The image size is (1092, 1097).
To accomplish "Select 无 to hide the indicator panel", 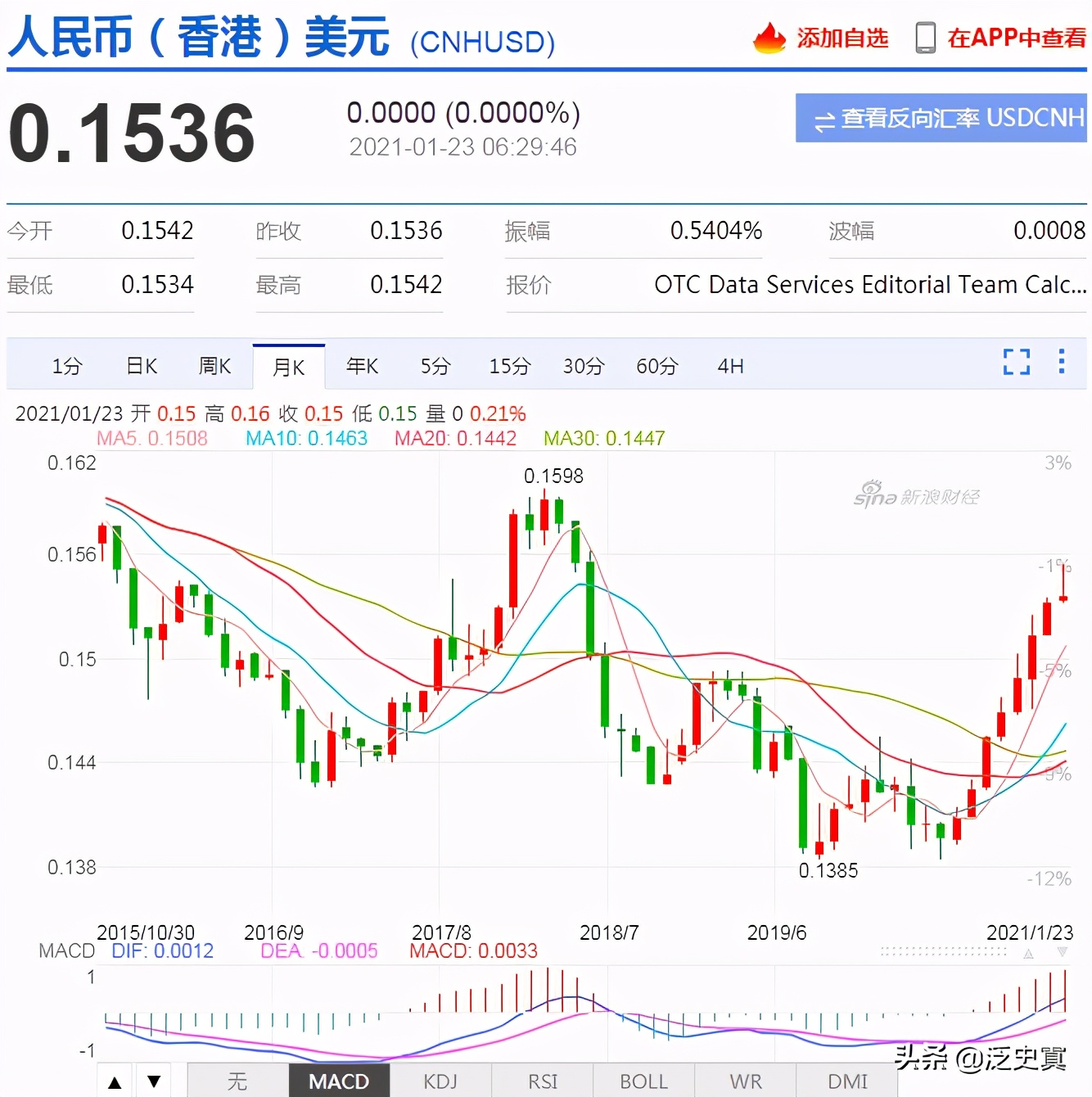I will pyautogui.click(x=237, y=1081).
